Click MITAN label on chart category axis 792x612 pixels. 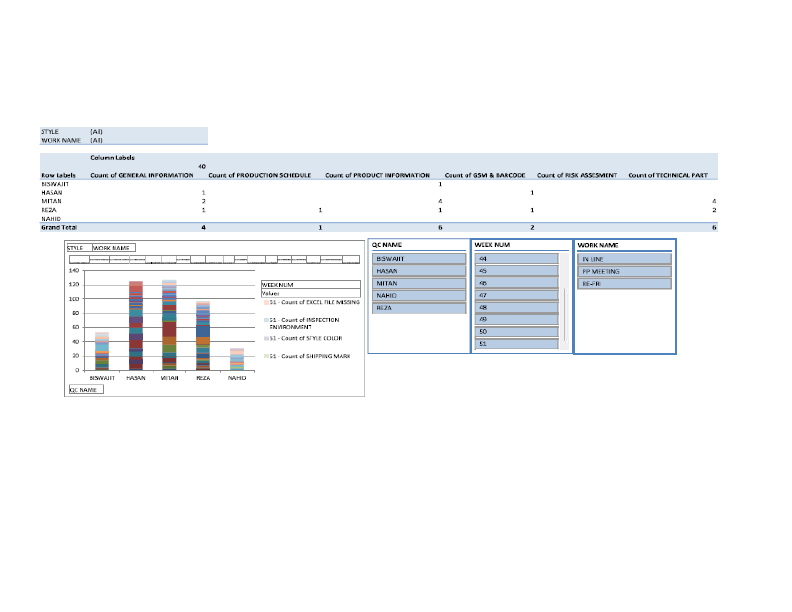169,378
